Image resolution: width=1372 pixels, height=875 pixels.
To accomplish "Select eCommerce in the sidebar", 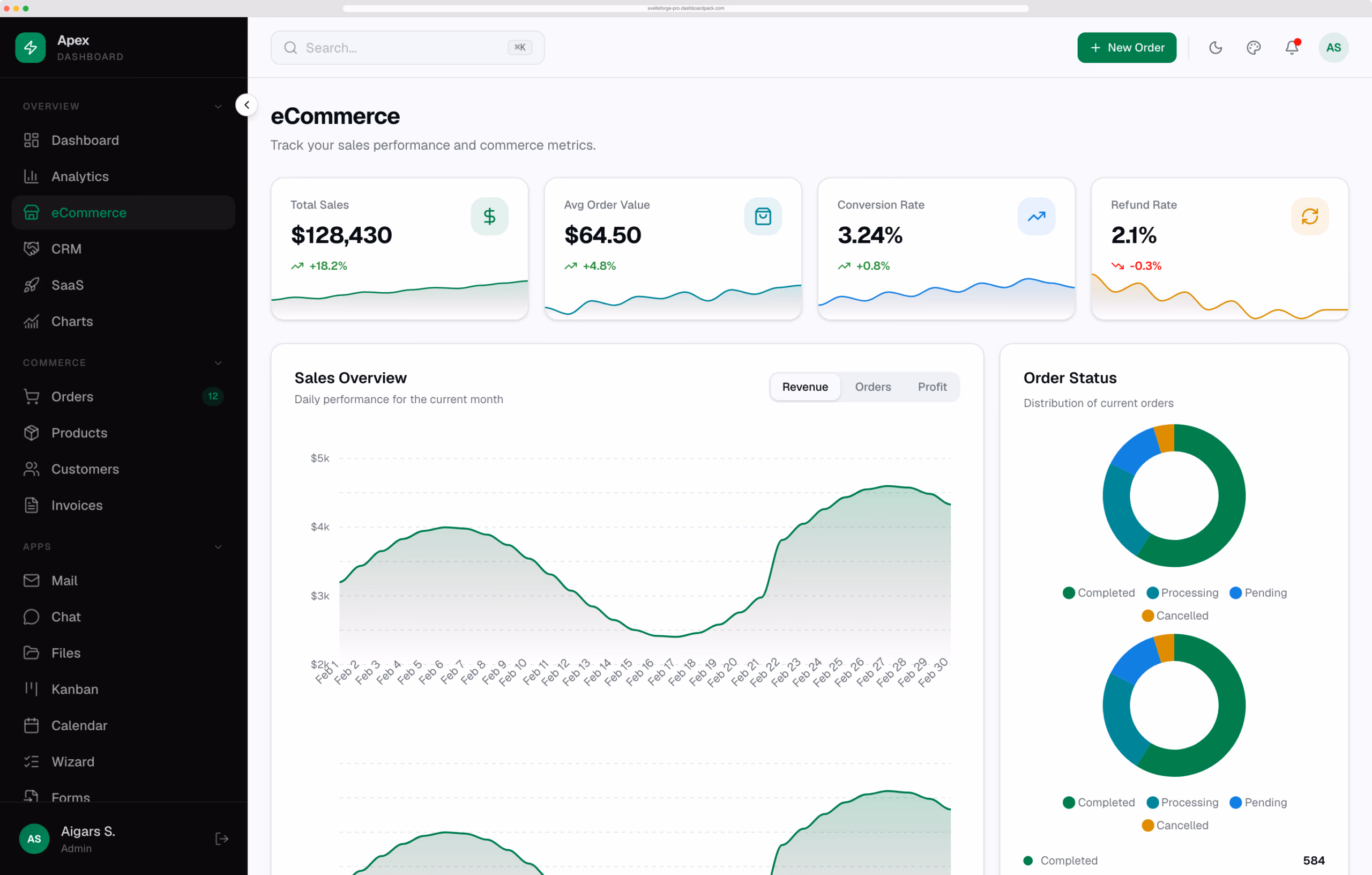I will [x=123, y=213].
